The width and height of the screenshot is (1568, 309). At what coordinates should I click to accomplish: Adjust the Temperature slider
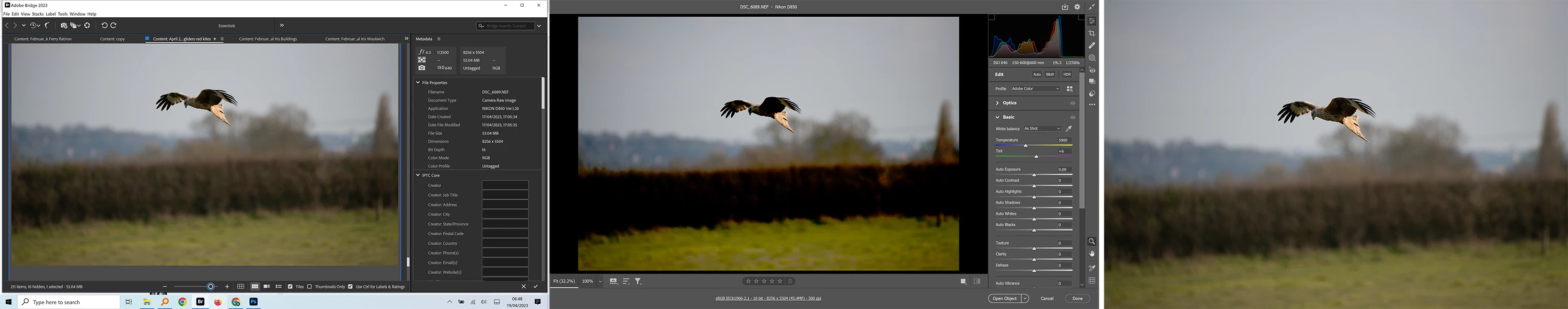pyautogui.click(x=1025, y=146)
